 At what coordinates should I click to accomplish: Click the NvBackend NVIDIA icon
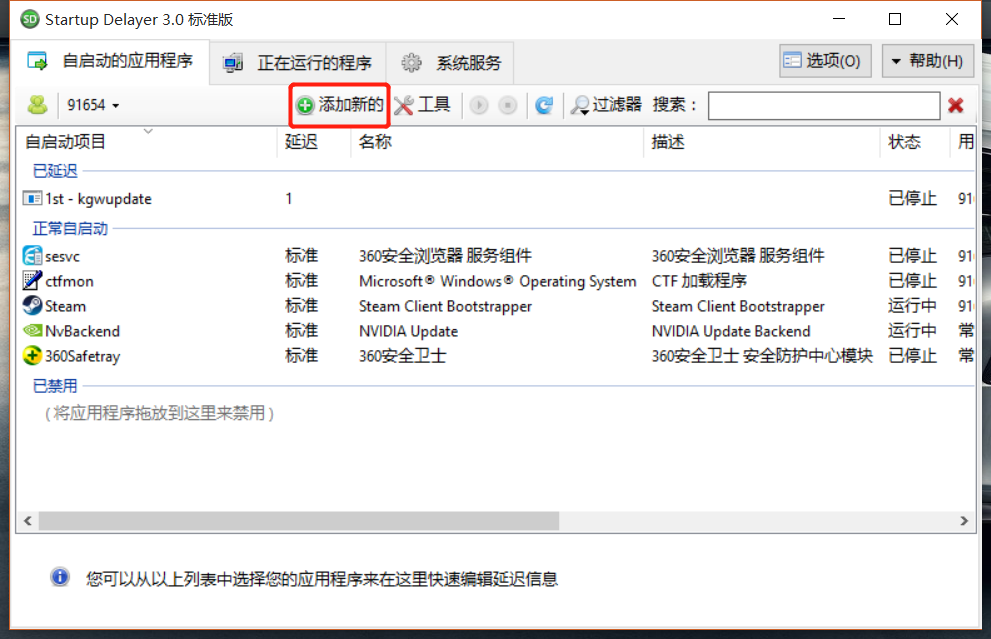pos(32,331)
